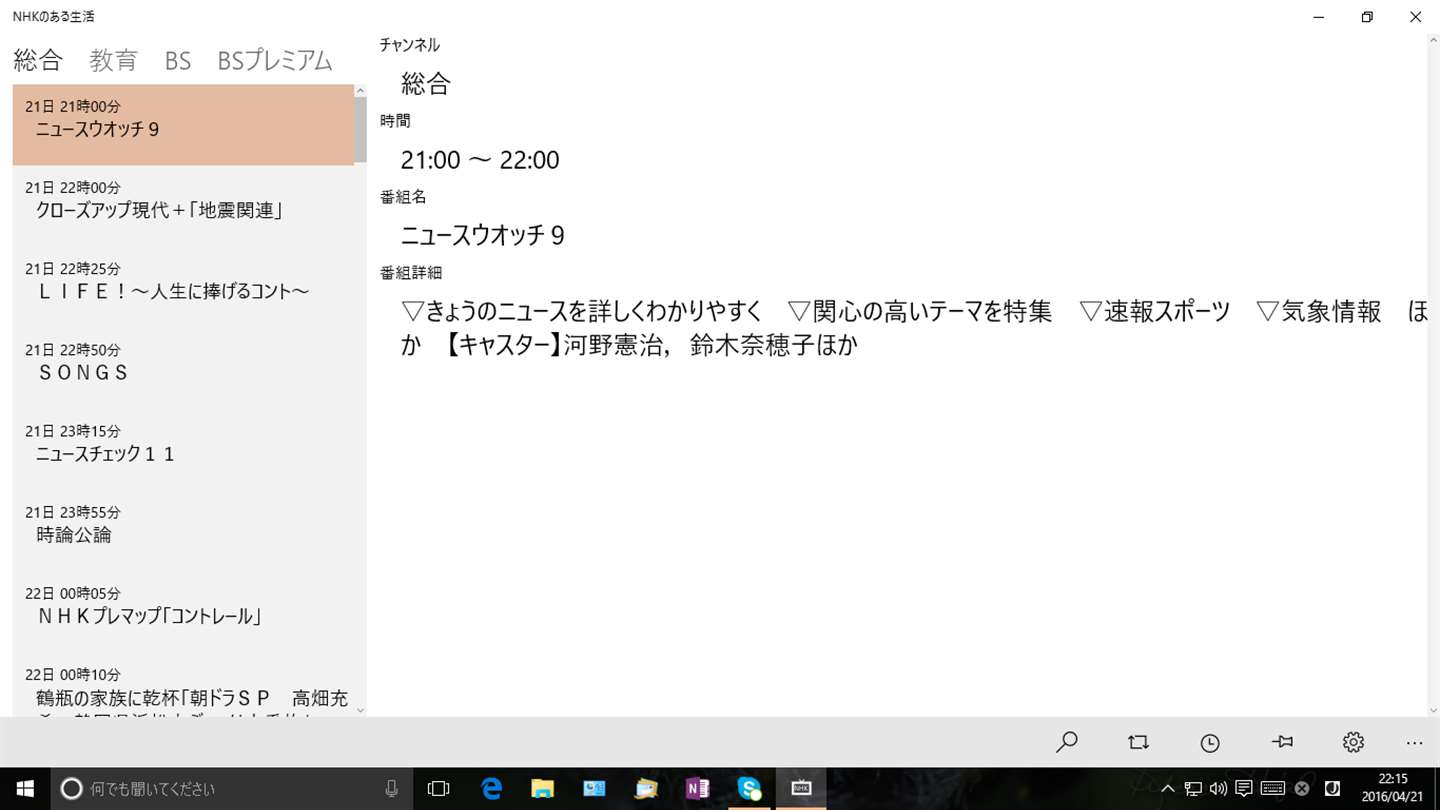This screenshot has height=810, width=1440.
Task: Open settings gear in app bar
Action: coord(1353,742)
